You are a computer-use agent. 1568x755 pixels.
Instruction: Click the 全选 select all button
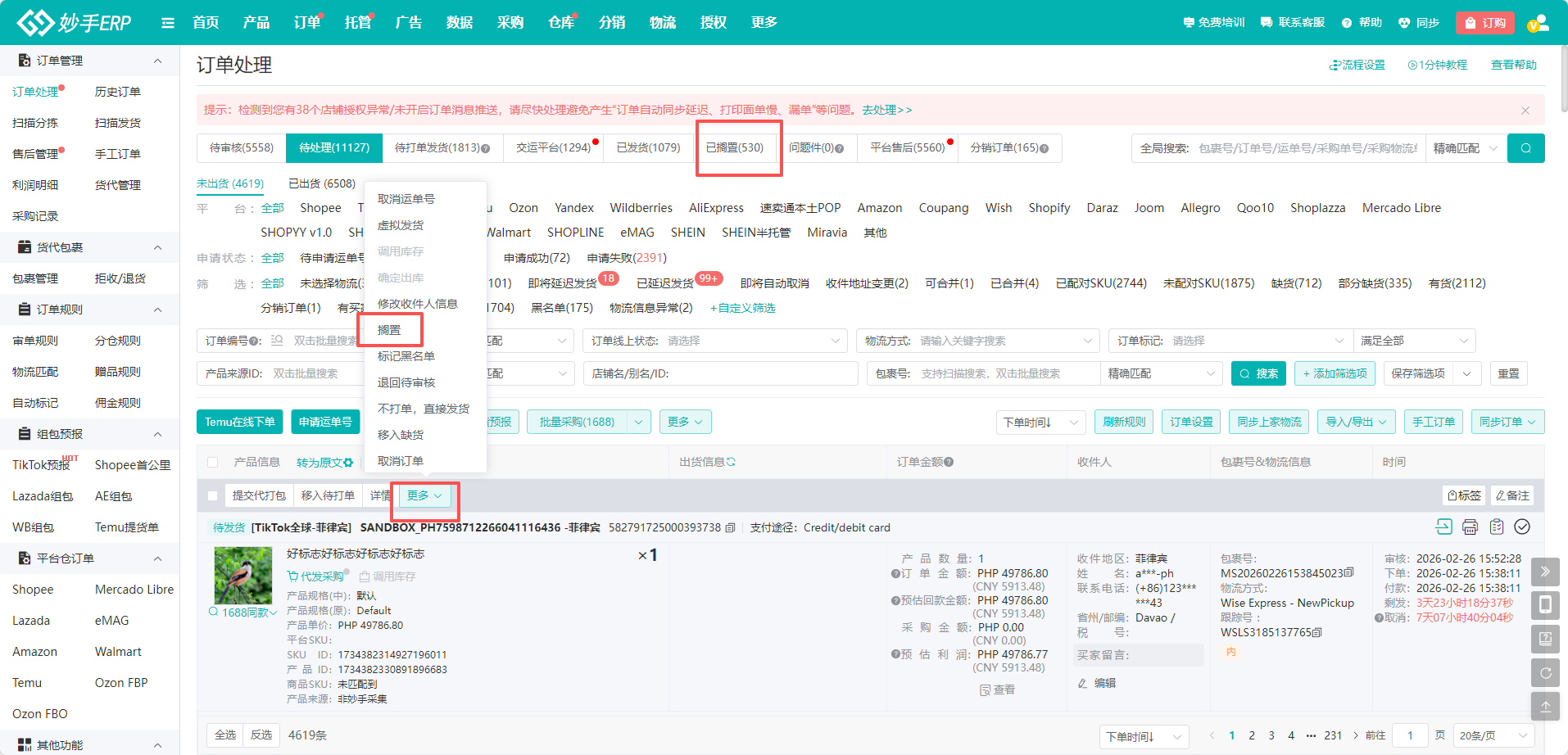tap(225, 735)
